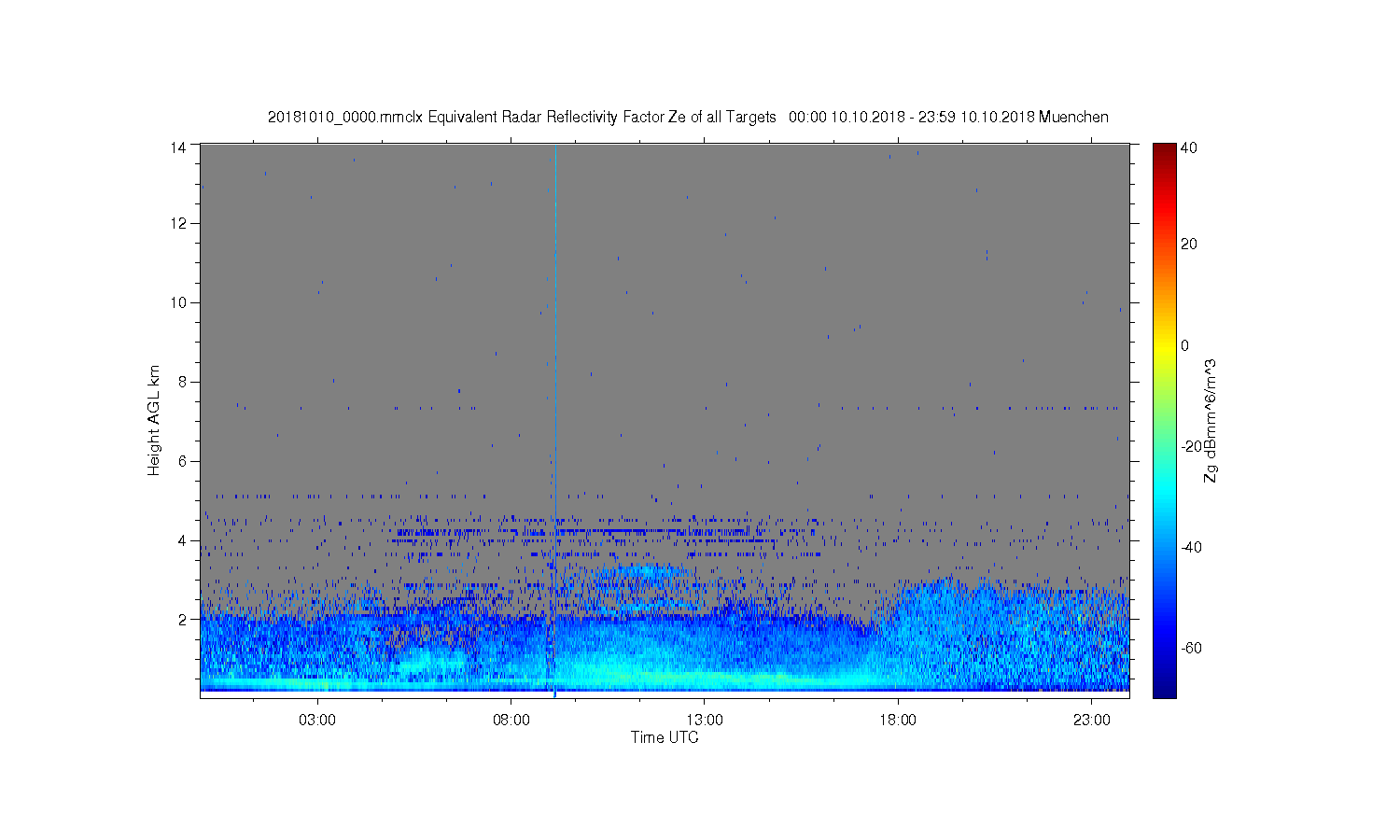Click the 08:00 time tick label
Viewport: 1400px width, 840px height.
(x=511, y=721)
